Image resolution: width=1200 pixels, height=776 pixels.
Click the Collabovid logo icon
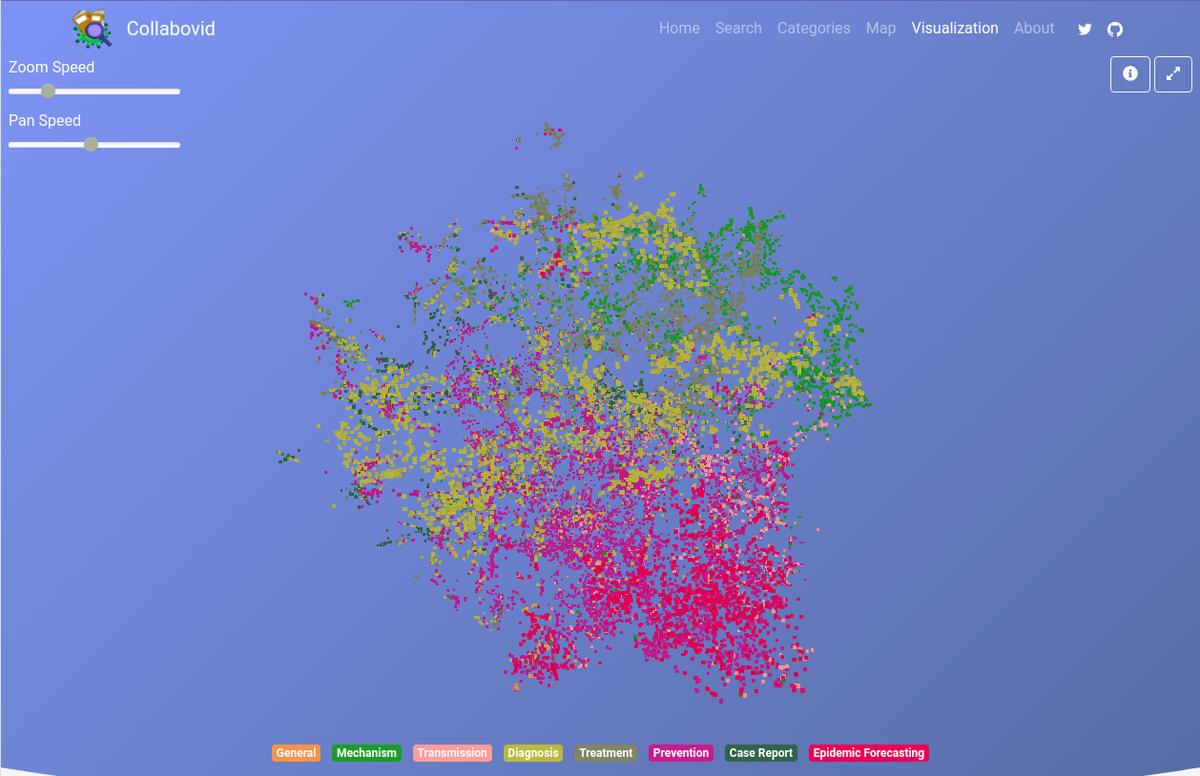pos(93,29)
